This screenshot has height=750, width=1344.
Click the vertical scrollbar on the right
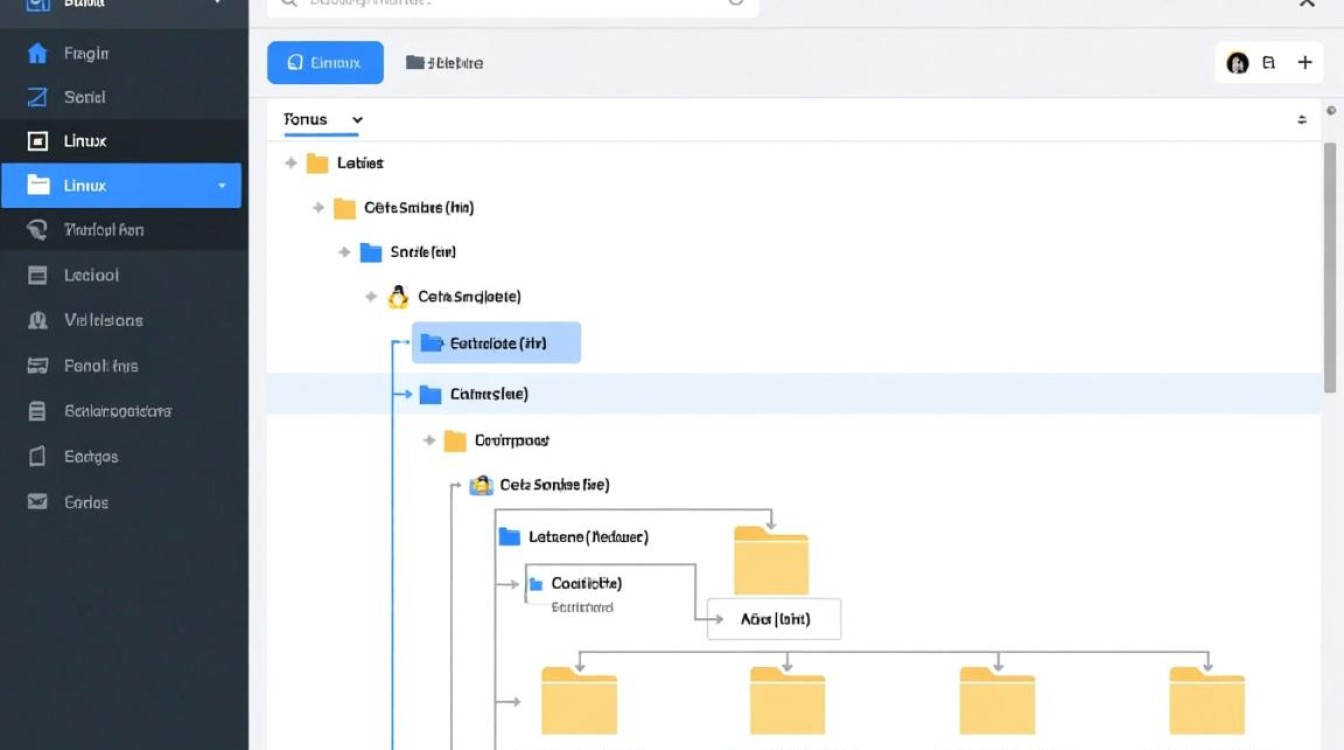[x=1330, y=267]
